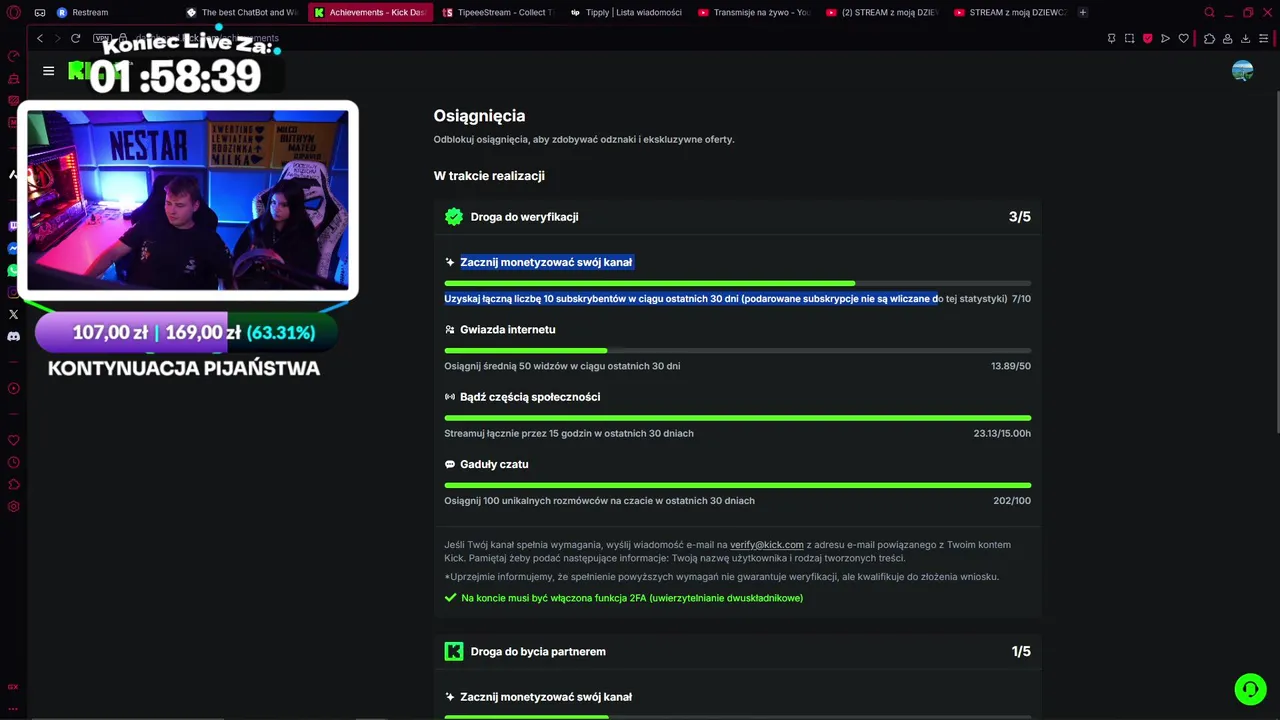Click the Bądź częścią społeczności progress bar
This screenshot has height=720, width=1280.
(738, 418)
